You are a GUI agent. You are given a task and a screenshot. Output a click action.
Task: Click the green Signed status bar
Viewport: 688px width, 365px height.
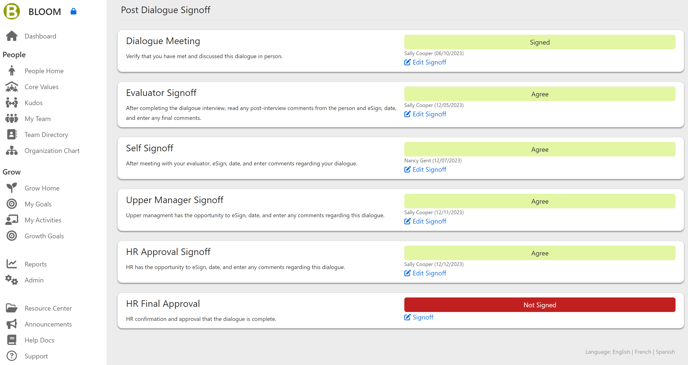[x=540, y=42]
